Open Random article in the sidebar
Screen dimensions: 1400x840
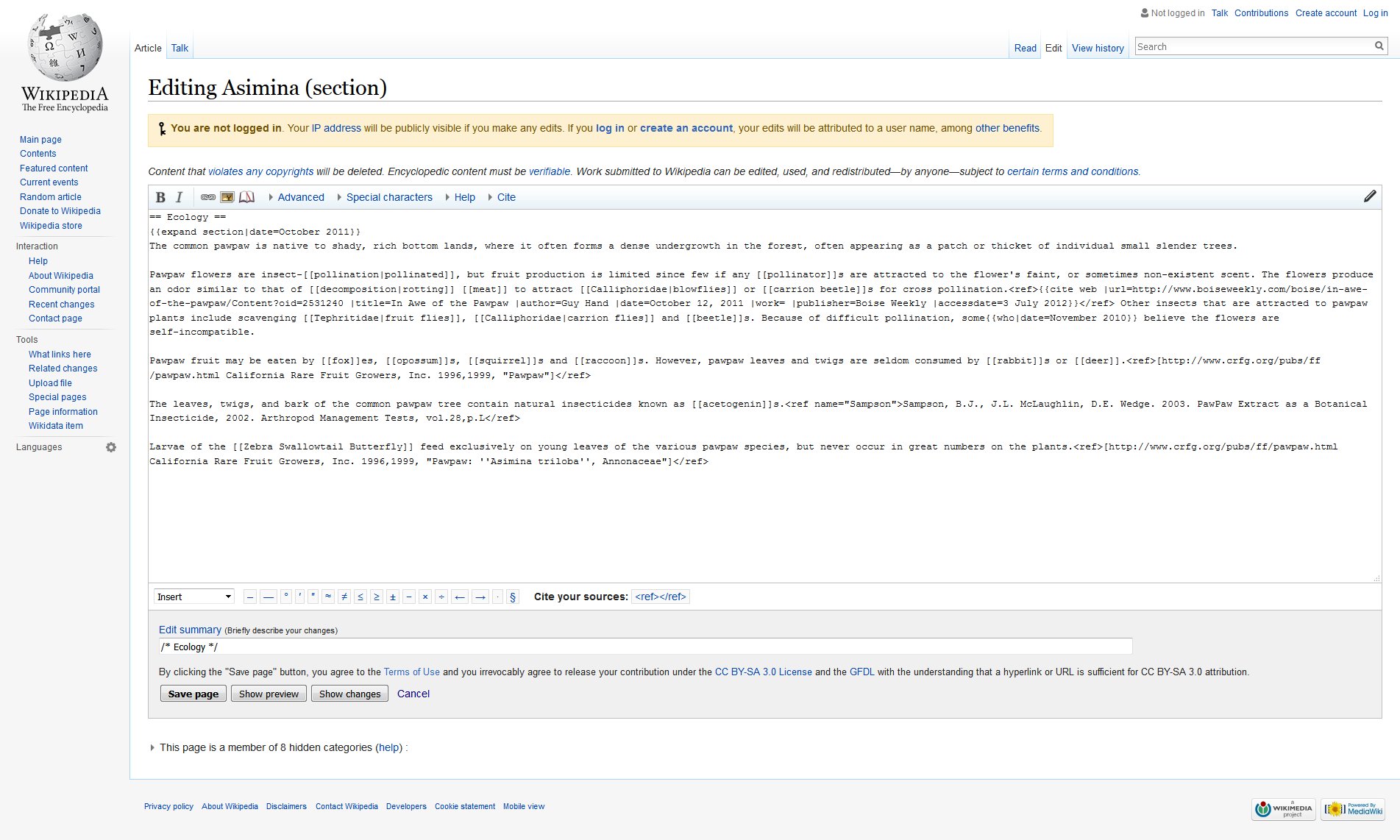51,197
